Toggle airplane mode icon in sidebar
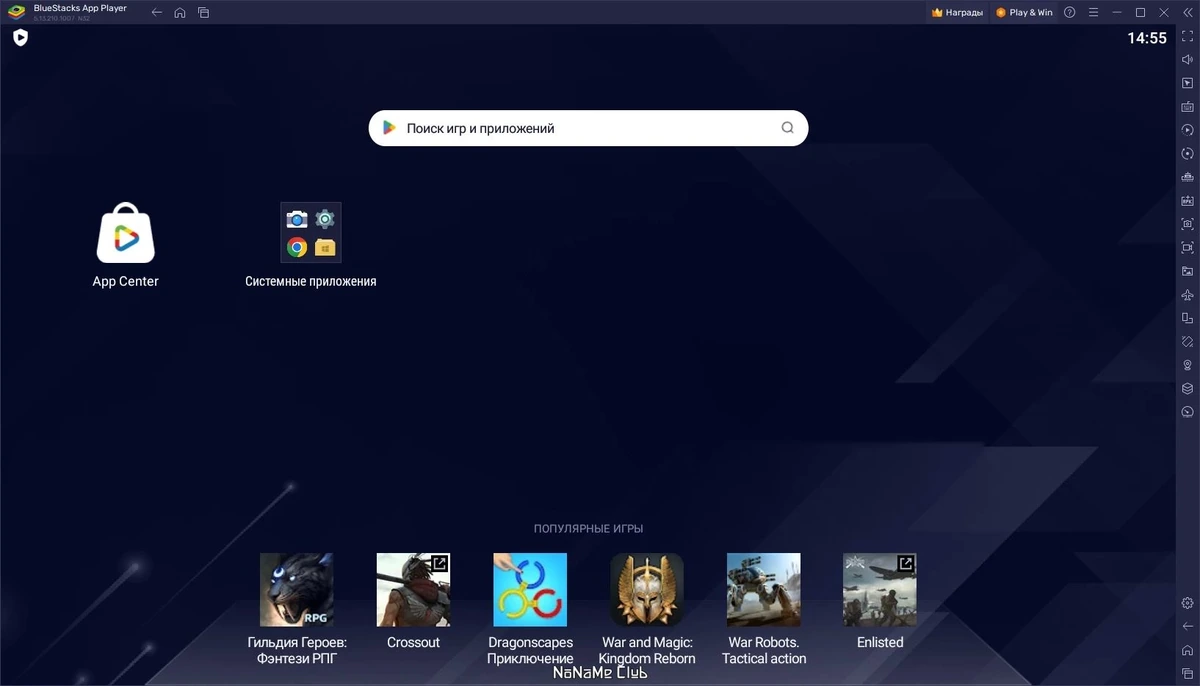 coord(1188,295)
